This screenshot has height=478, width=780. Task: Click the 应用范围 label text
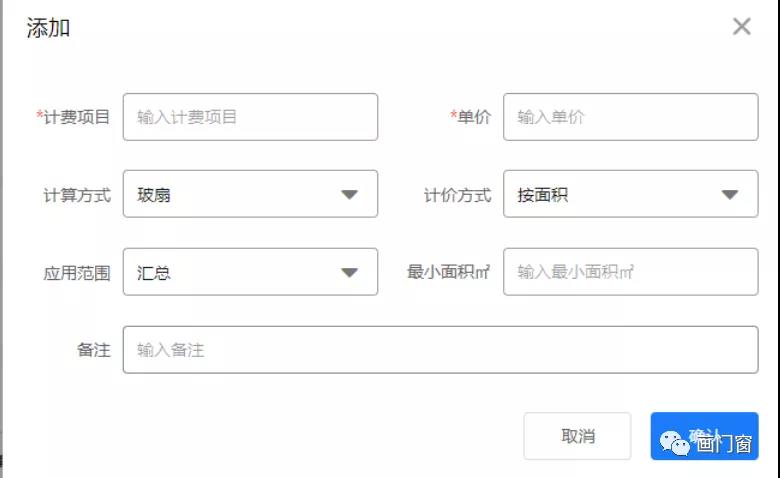pyautogui.click(x=77, y=273)
